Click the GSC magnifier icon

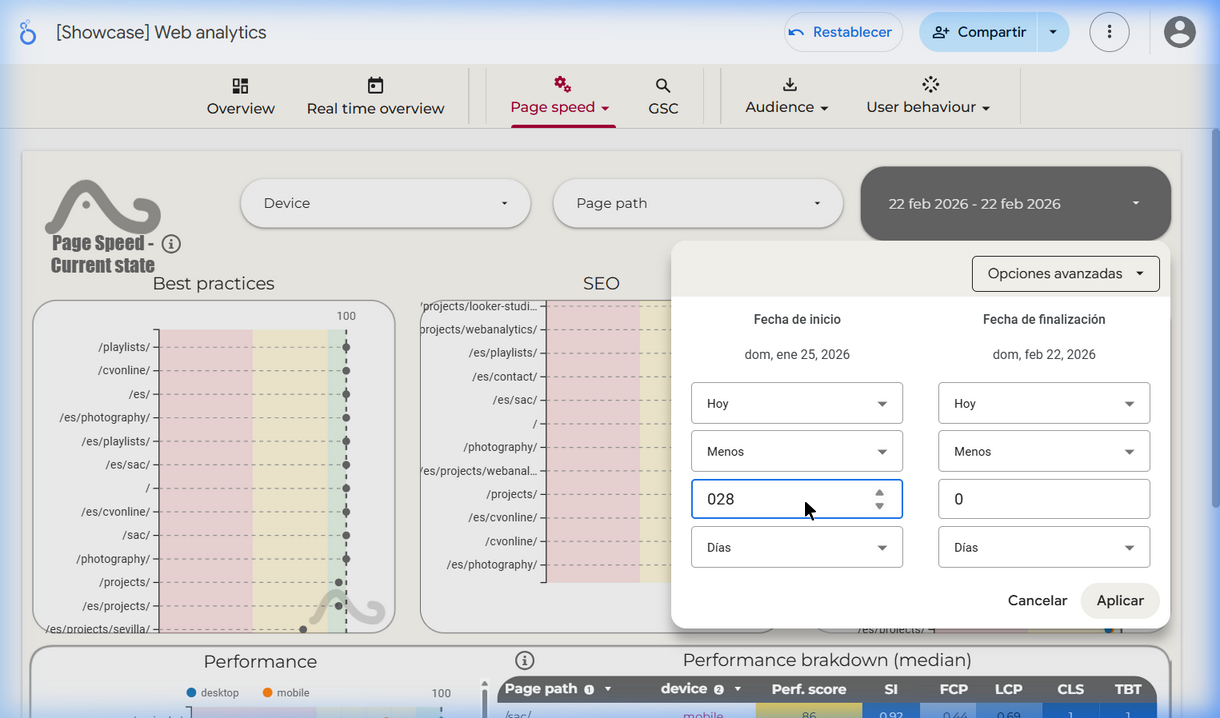(x=663, y=86)
